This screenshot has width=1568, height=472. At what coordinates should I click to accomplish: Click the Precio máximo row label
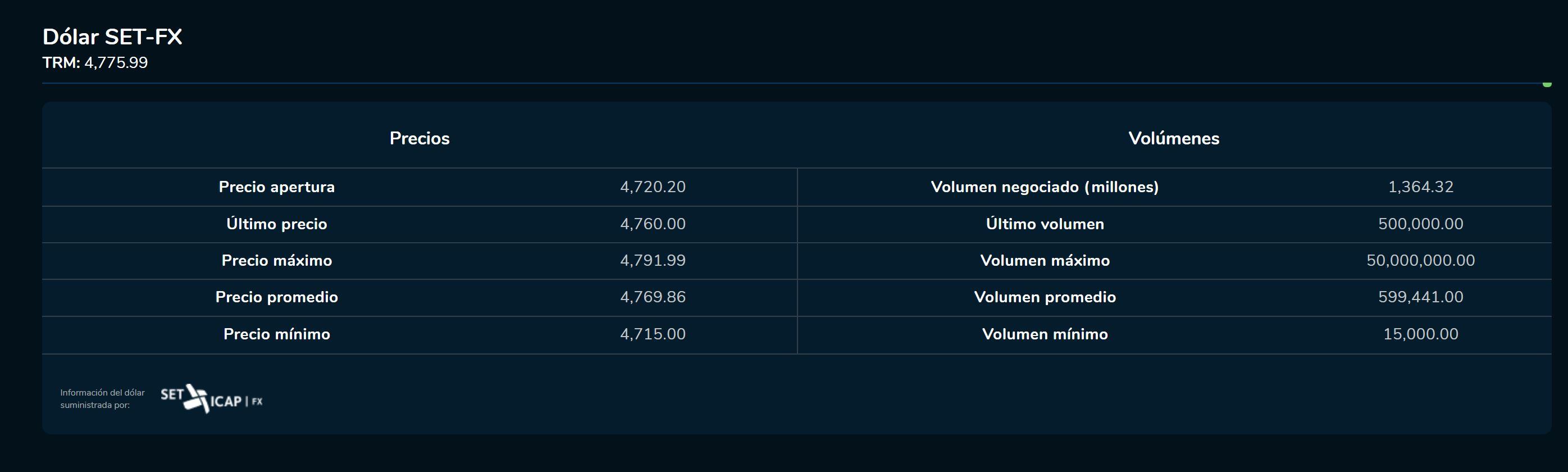click(276, 261)
